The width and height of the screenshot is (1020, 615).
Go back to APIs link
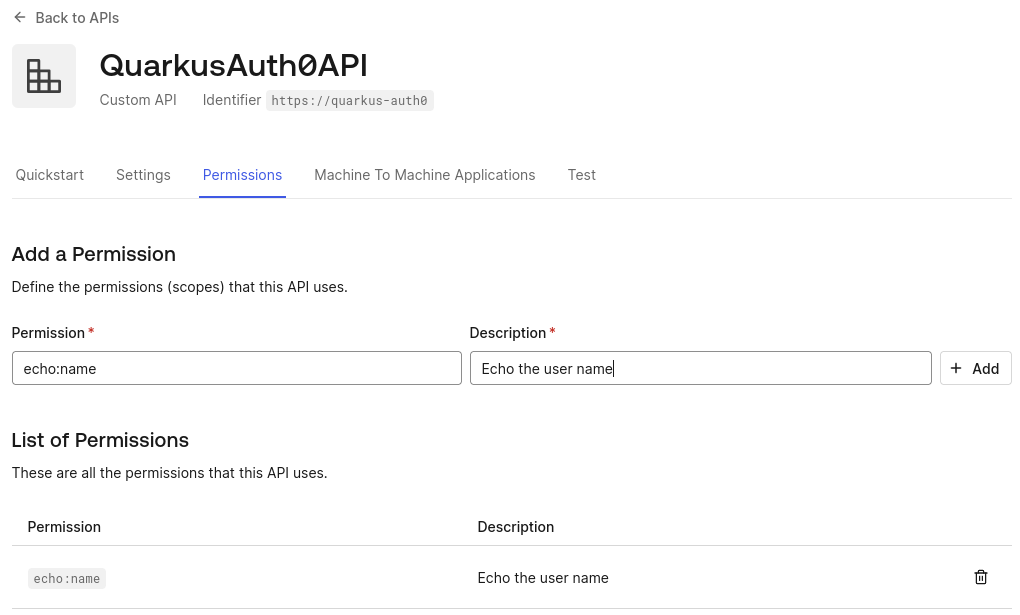tap(77, 18)
